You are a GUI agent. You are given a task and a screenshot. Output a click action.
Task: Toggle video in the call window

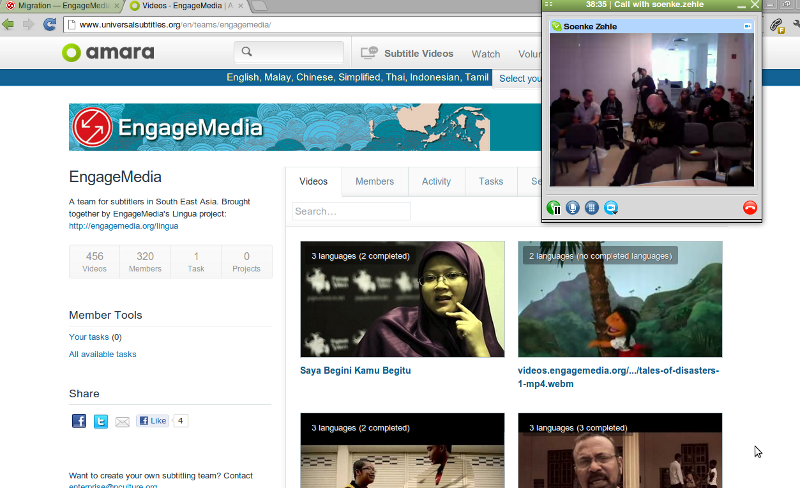coord(611,208)
